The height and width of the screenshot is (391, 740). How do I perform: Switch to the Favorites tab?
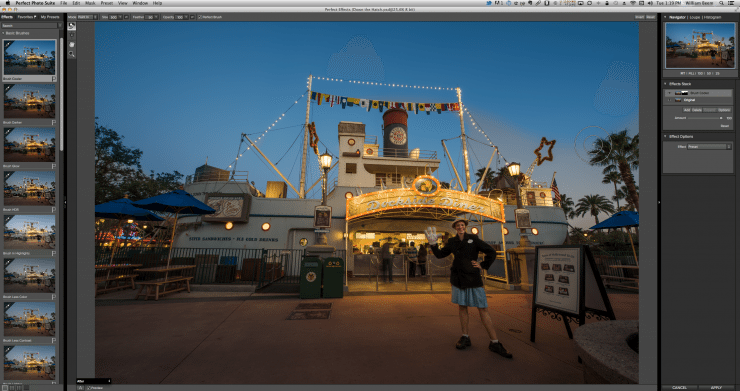(x=26, y=17)
